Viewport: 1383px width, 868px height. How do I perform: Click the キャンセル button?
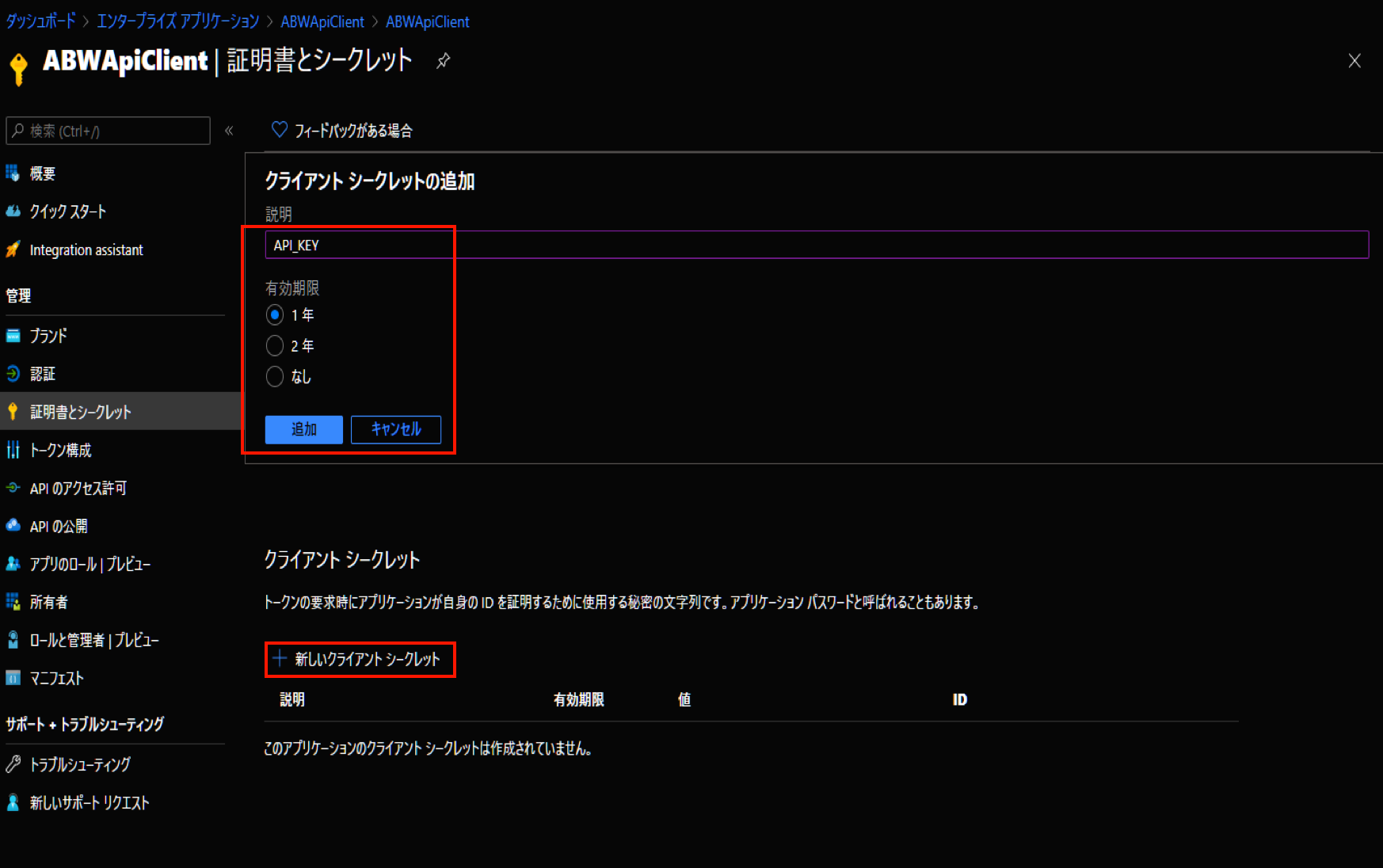pyautogui.click(x=396, y=429)
